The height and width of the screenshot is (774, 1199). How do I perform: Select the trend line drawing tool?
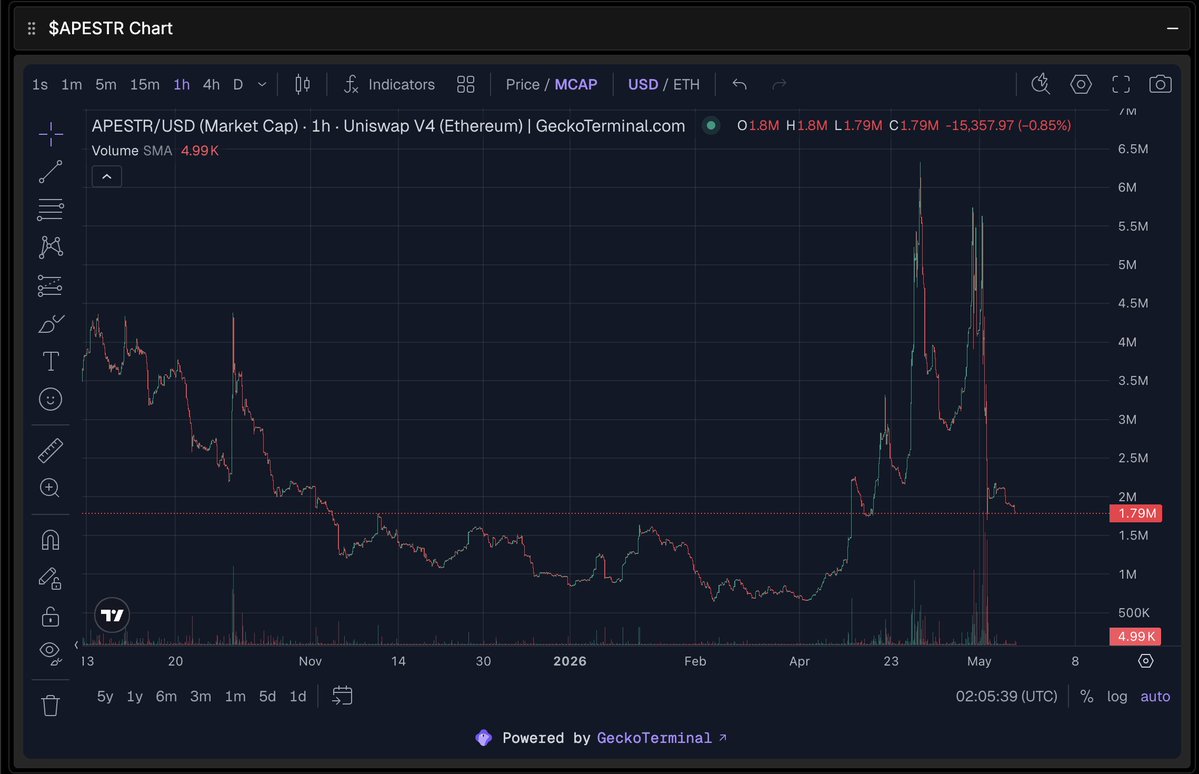coord(50,172)
